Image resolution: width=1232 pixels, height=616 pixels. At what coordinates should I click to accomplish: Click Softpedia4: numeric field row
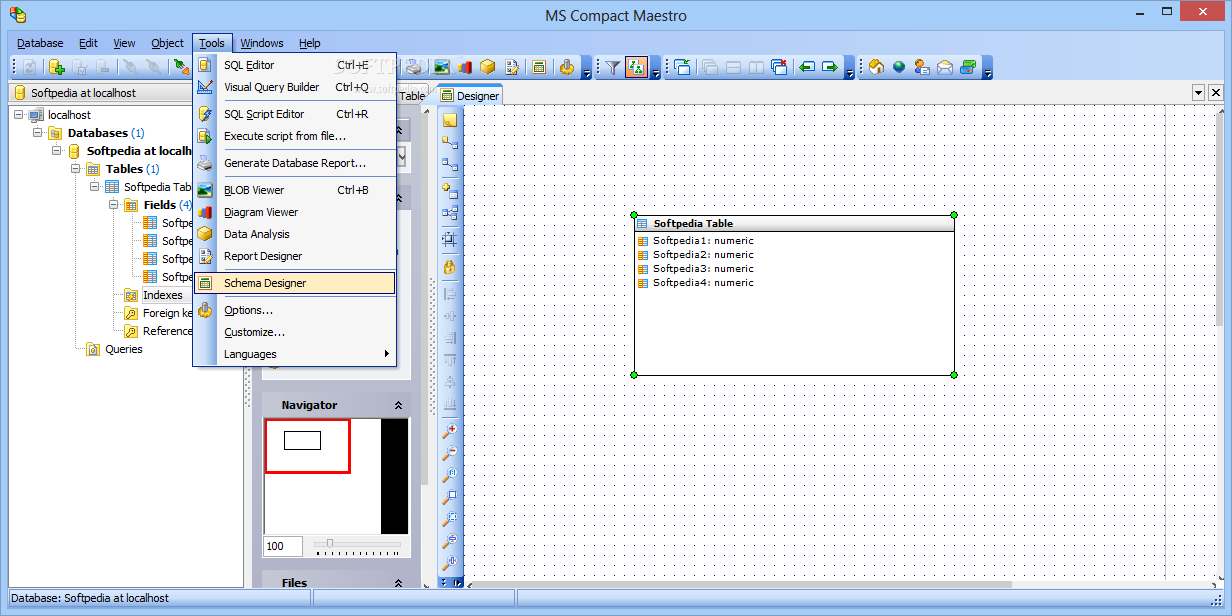(703, 283)
